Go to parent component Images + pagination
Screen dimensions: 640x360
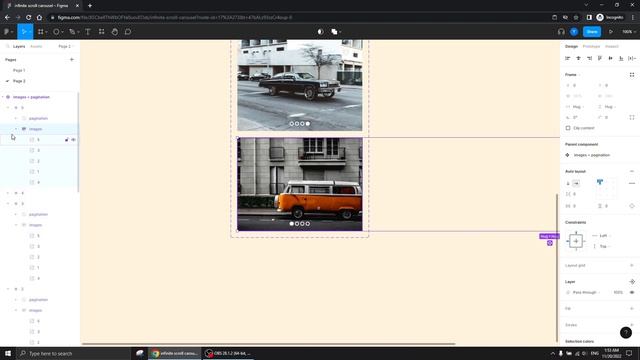click(591, 155)
